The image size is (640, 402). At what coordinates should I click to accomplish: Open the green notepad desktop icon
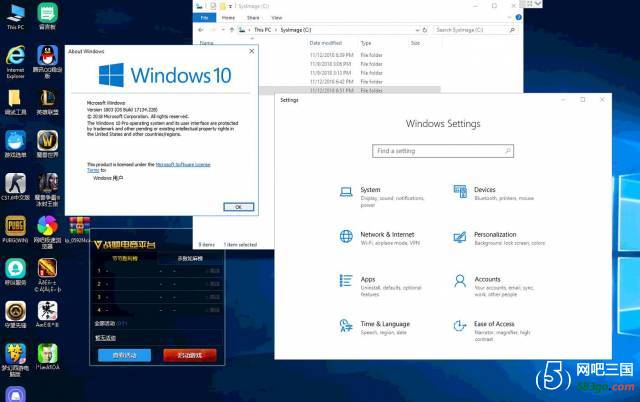coord(47,16)
